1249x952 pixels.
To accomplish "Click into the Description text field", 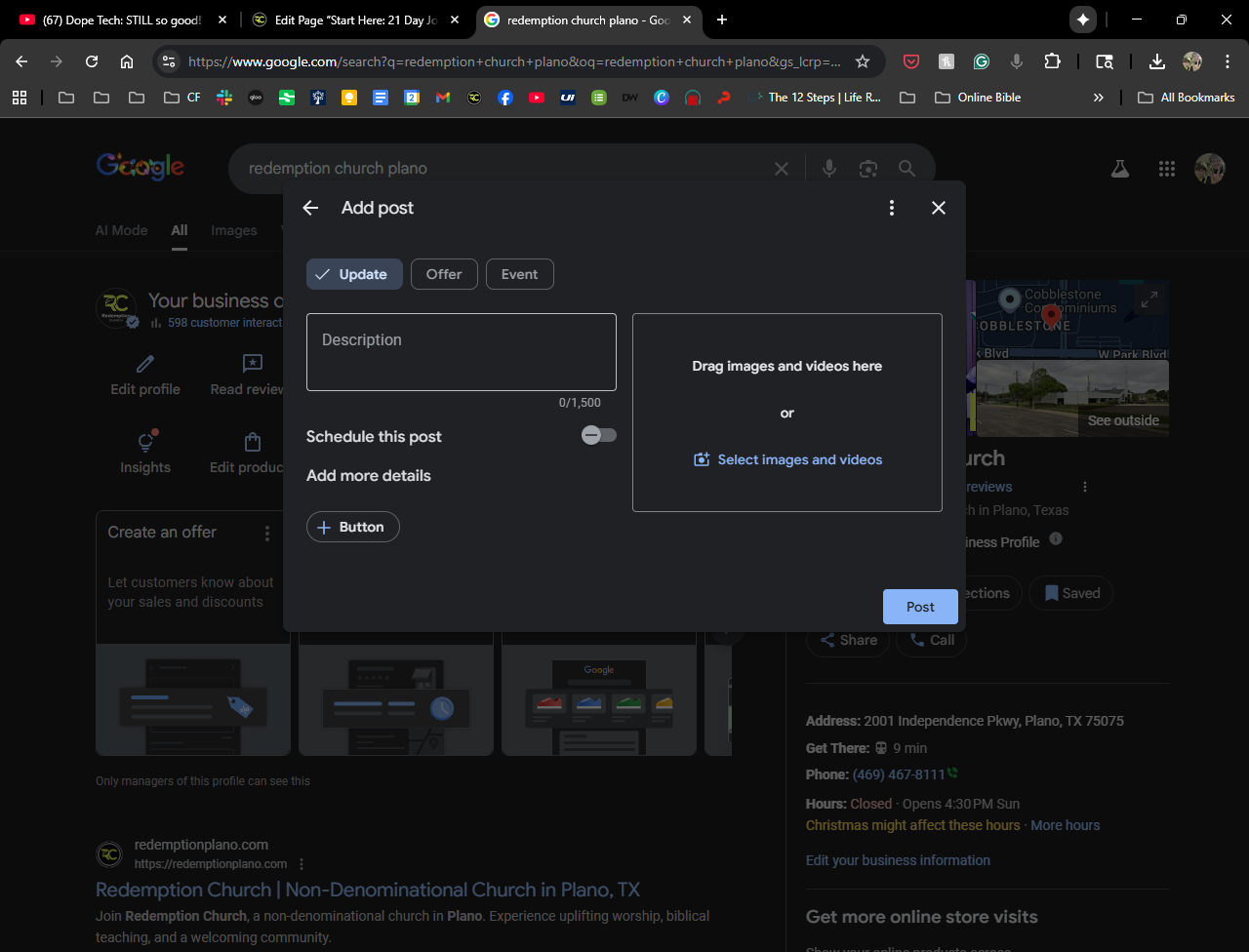I will click(x=461, y=352).
